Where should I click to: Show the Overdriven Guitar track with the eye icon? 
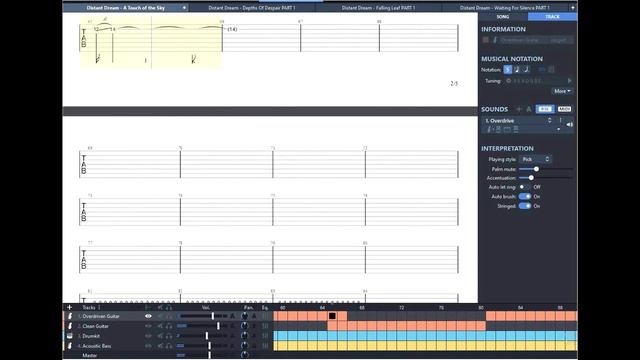(148, 316)
